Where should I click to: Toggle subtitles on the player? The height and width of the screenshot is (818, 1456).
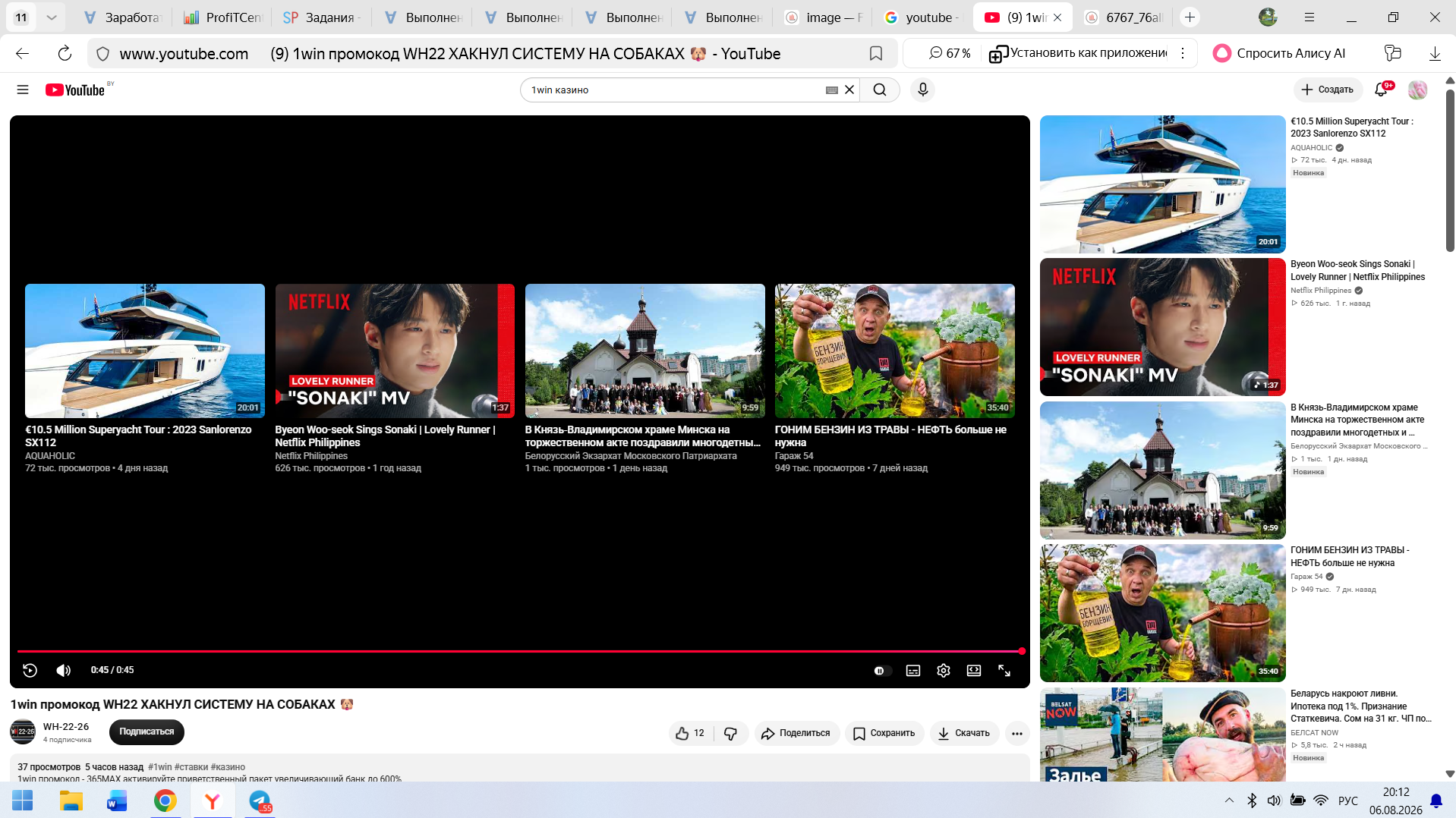(913, 671)
